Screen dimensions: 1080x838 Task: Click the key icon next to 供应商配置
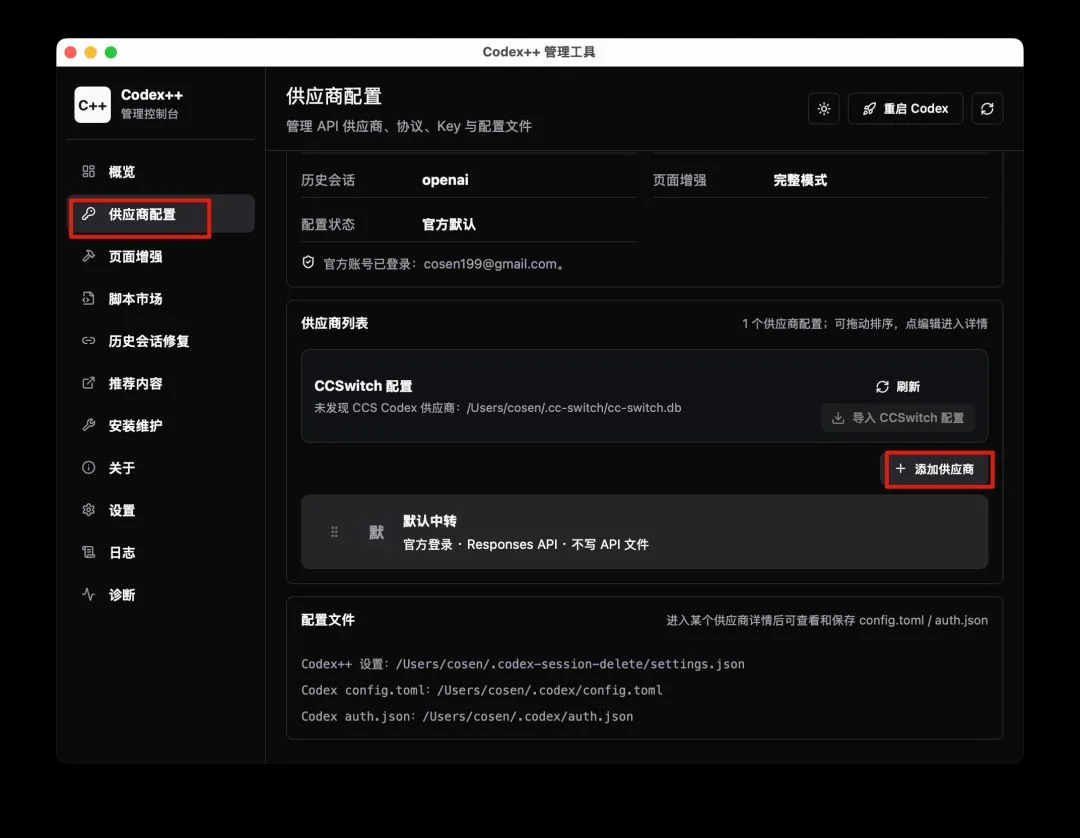(88, 213)
